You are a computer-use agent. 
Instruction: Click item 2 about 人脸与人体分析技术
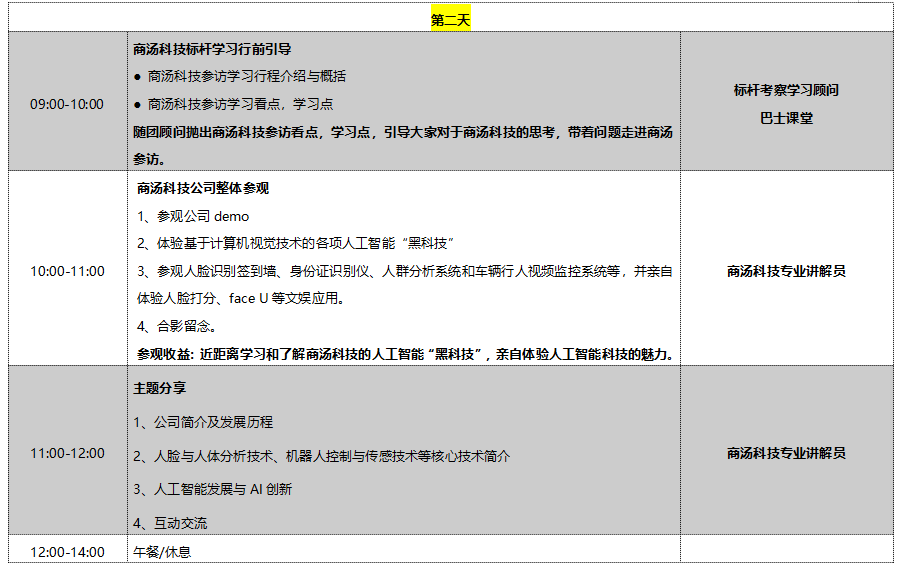tap(322, 456)
